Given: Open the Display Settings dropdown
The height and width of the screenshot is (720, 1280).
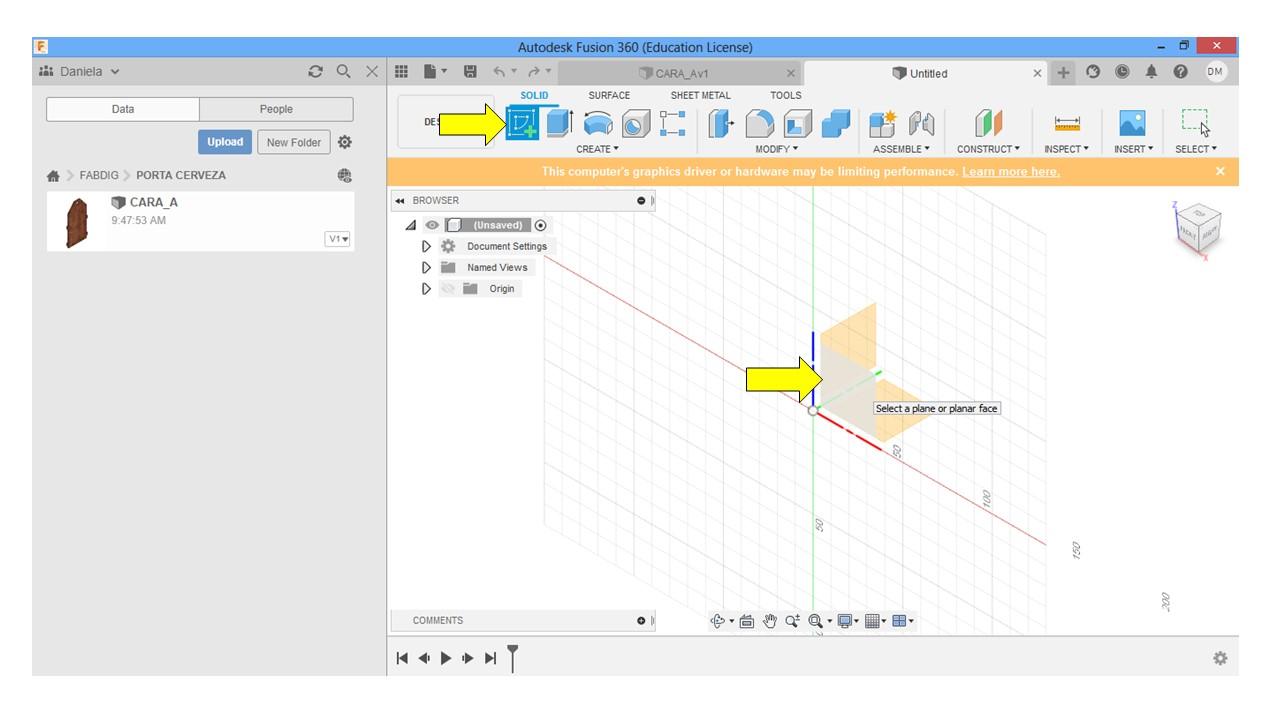Looking at the screenshot, I should [x=847, y=621].
